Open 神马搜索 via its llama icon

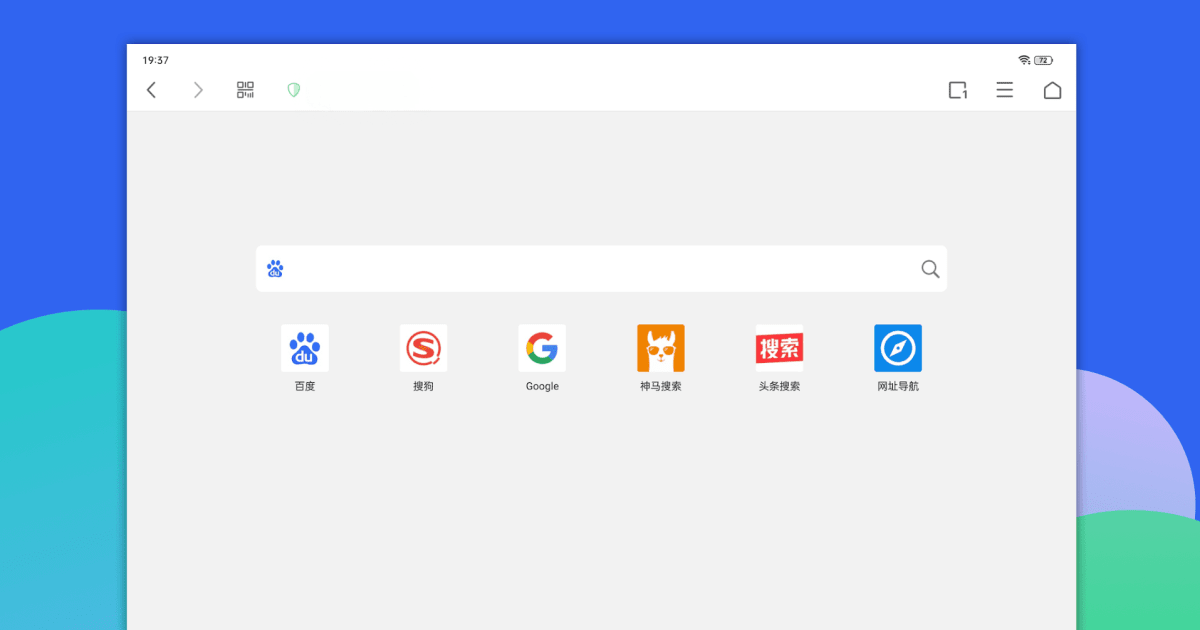coord(660,348)
